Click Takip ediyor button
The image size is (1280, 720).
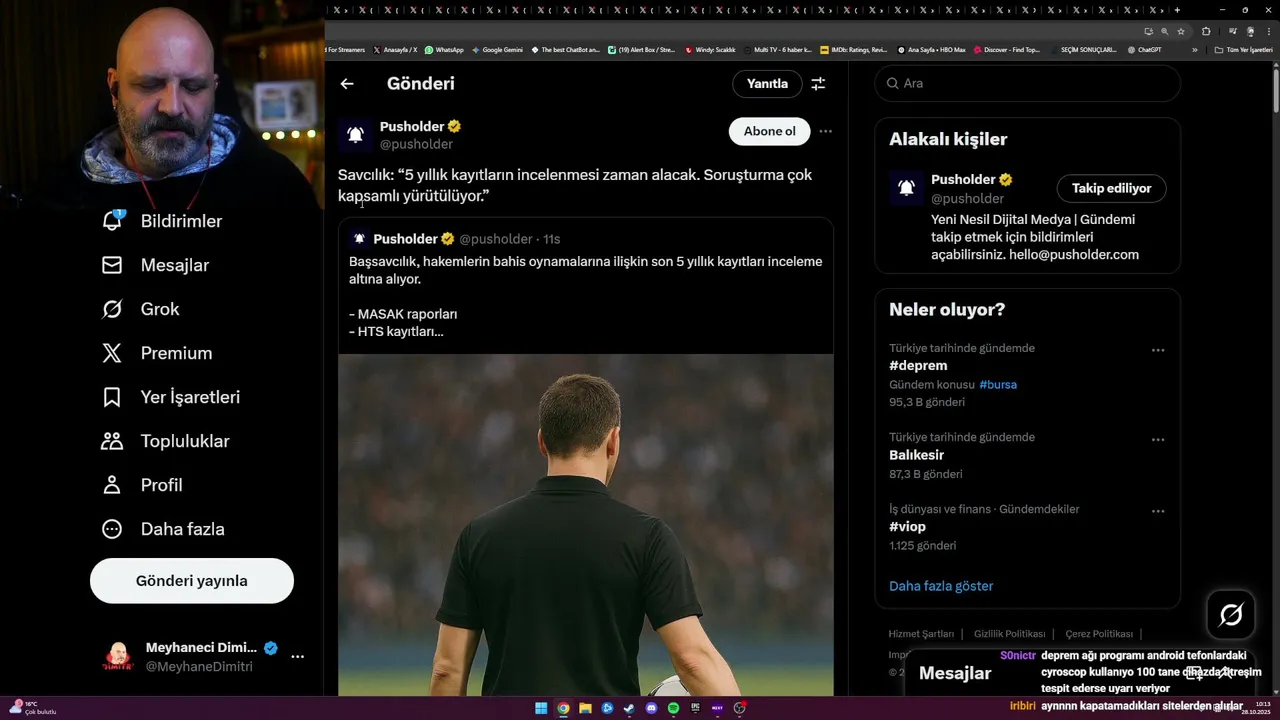click(1111, 188)
